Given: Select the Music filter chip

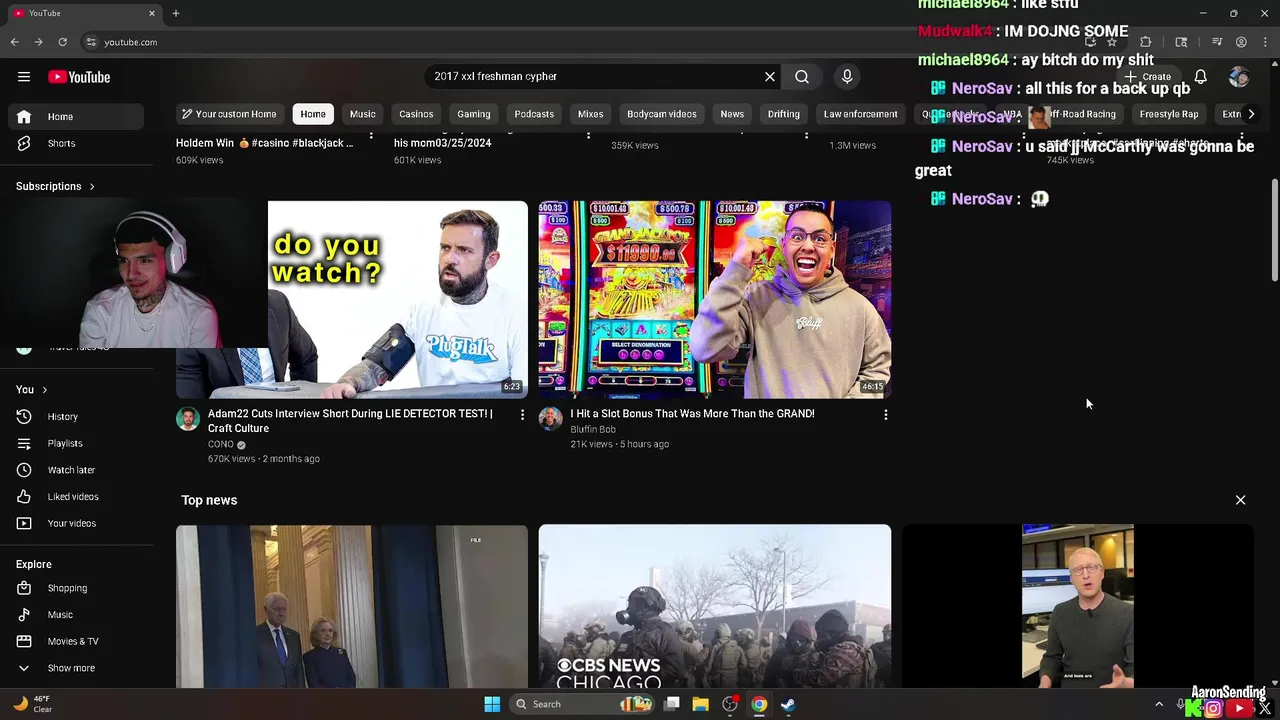Looking at the screenshot, I should (363, 114).
